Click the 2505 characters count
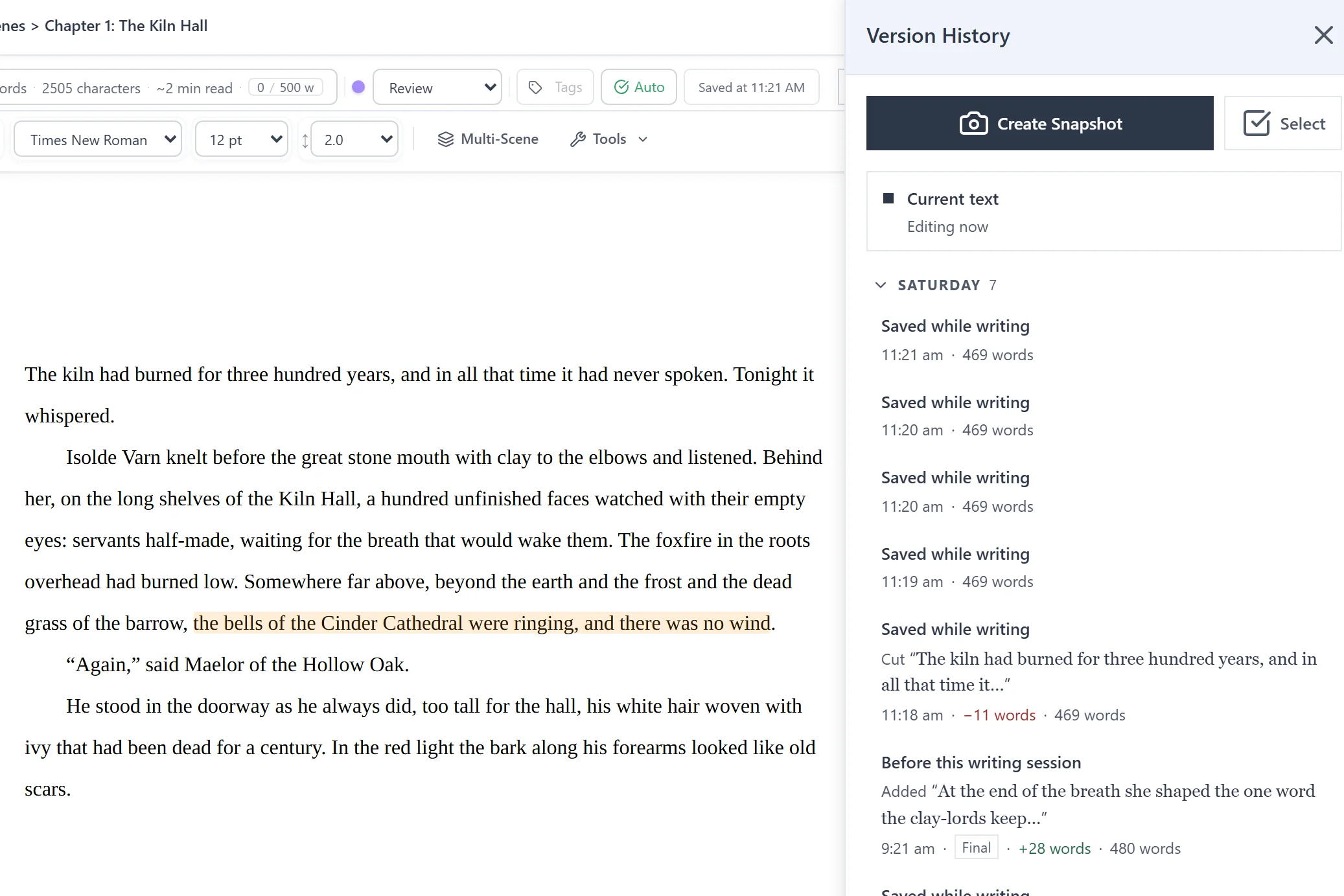 click(91, 88)
